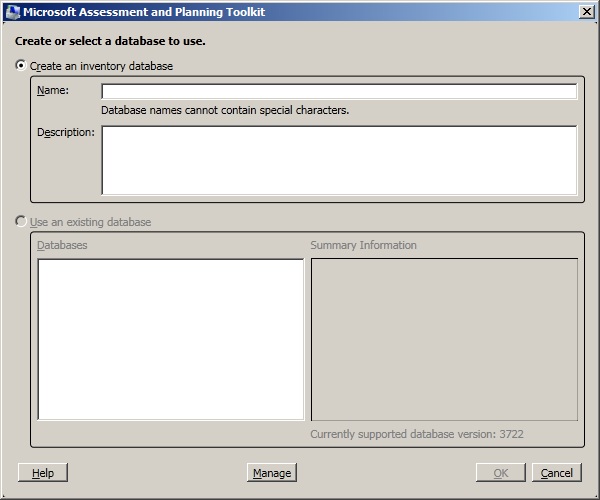The width and height of the screenshot is (600, 500).
Task: Click the supported database version 3722 text
Action: (x=416, y=434)
